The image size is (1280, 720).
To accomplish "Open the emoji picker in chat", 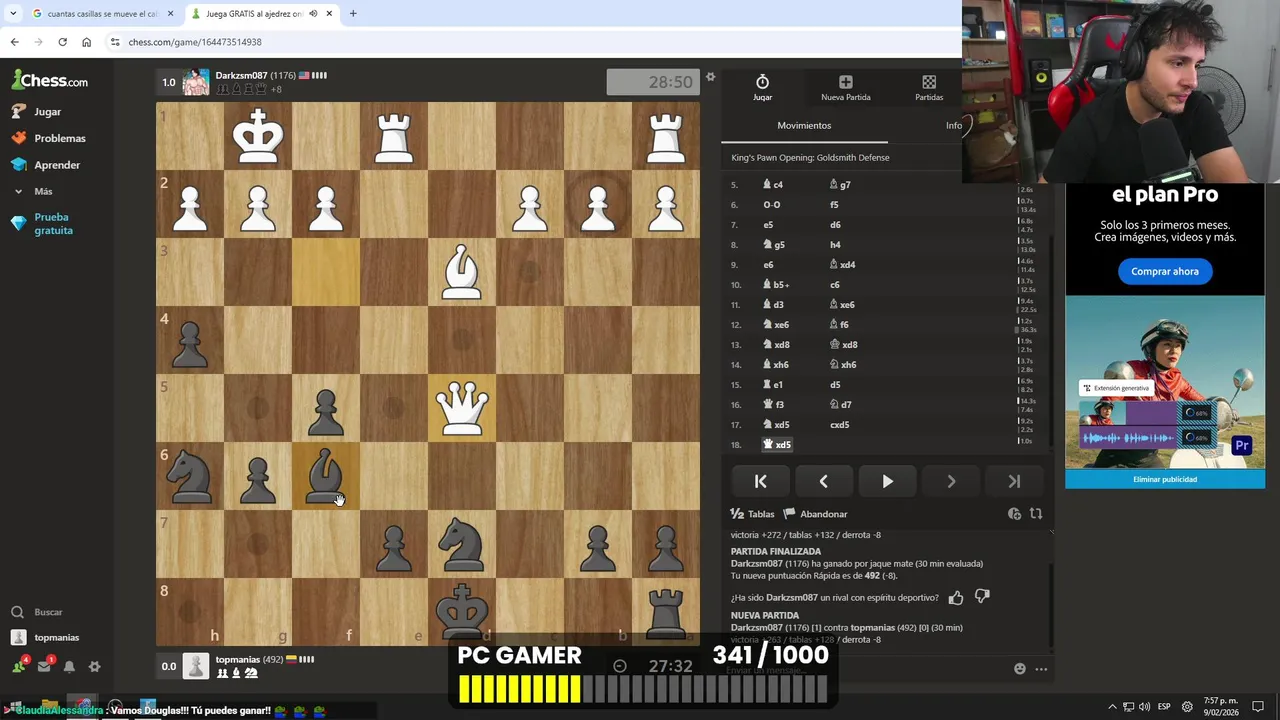I will pyautogui.click(x=1019, y=669).
